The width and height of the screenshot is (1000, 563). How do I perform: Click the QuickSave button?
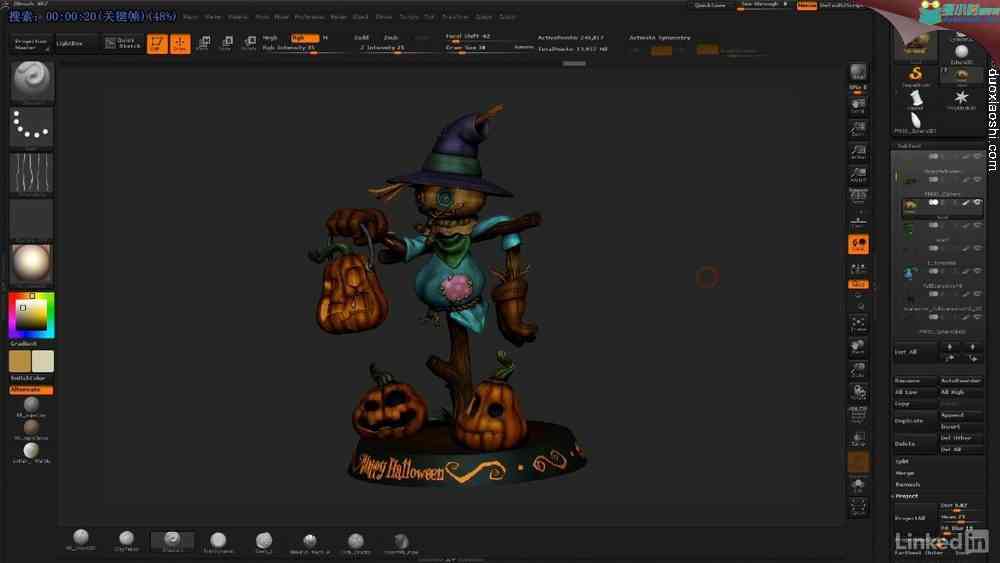coord(710,5)
